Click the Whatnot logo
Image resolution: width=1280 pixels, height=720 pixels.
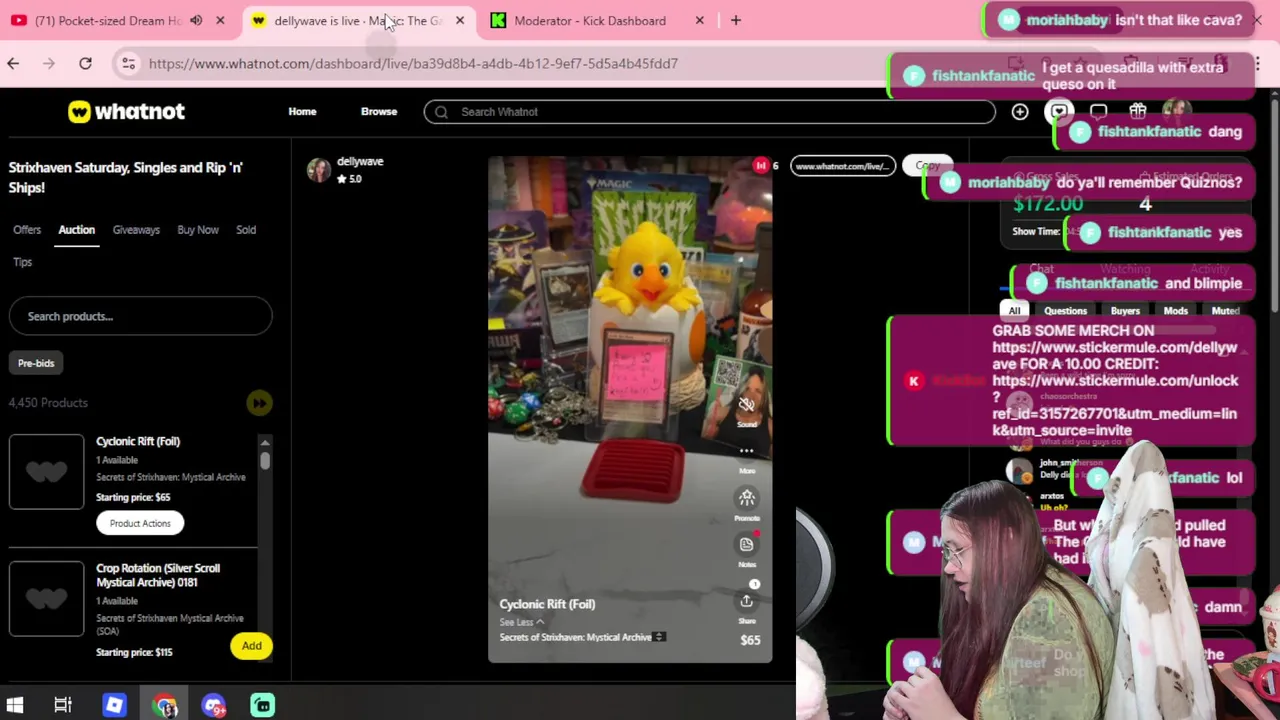tap(126, 111)
